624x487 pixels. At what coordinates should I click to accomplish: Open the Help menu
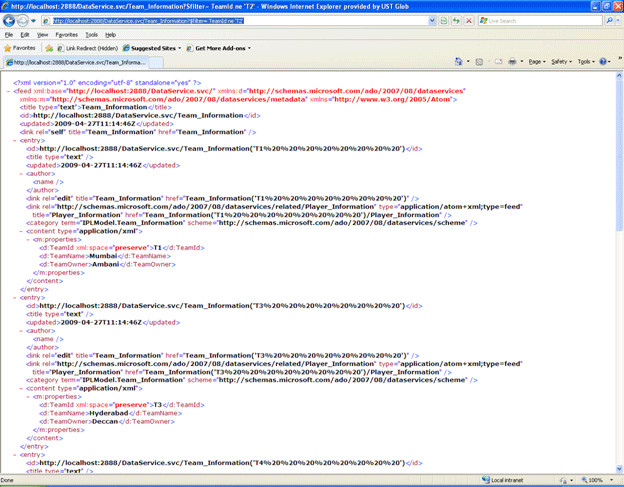(x=110, y=35)
